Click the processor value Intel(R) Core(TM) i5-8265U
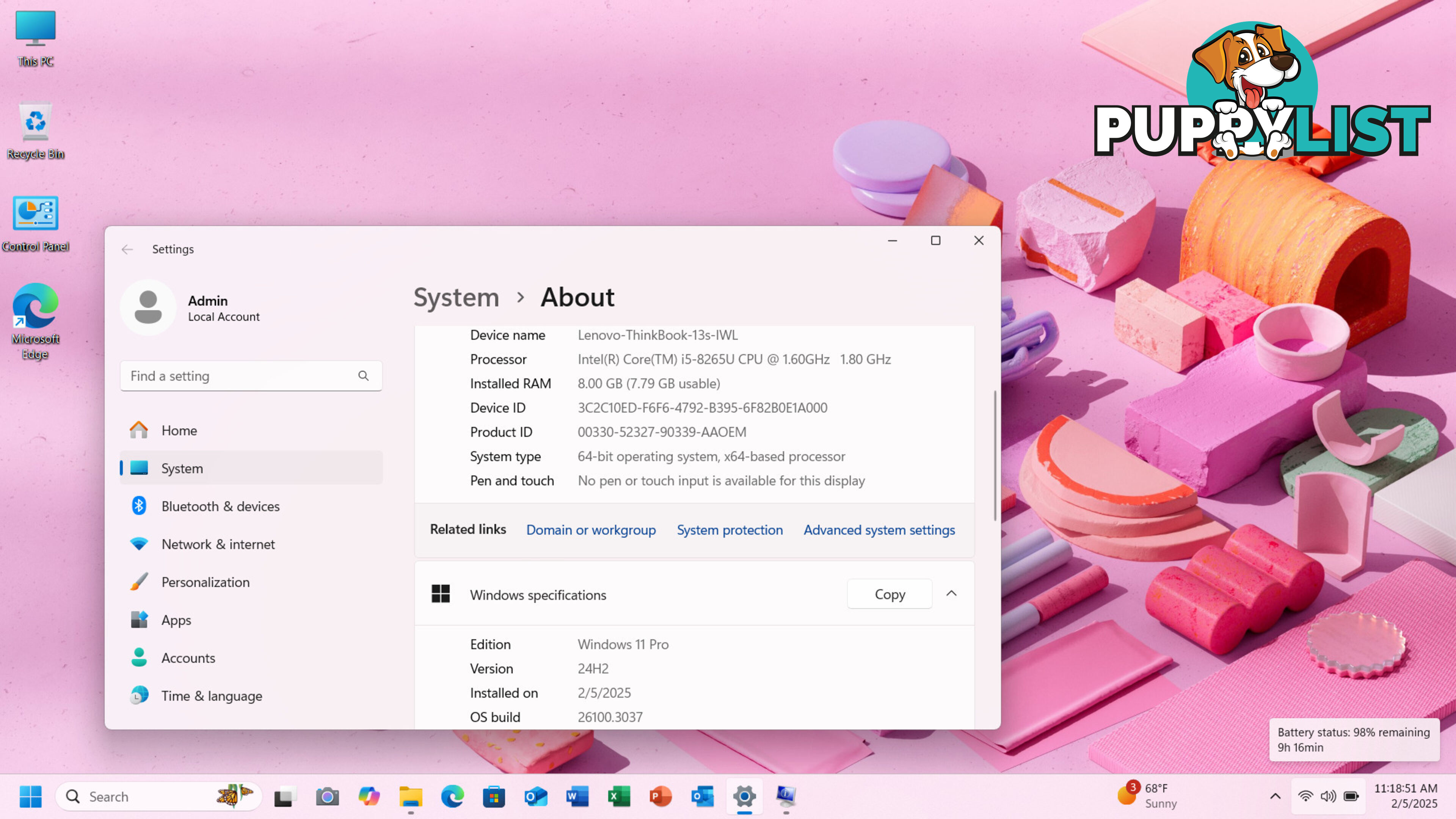 (734, 359)
